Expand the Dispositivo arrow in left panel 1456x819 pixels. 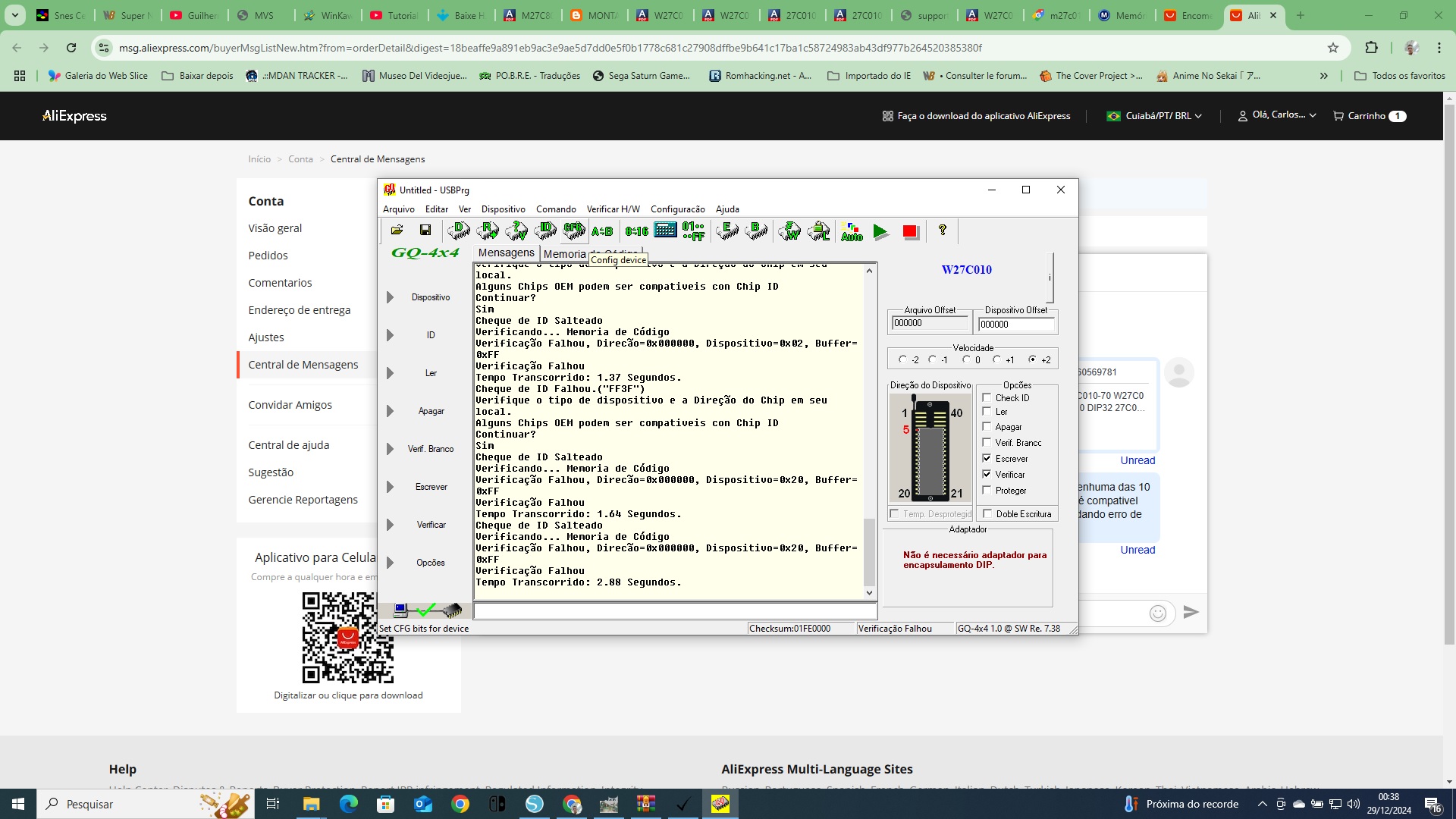(390, 297)
